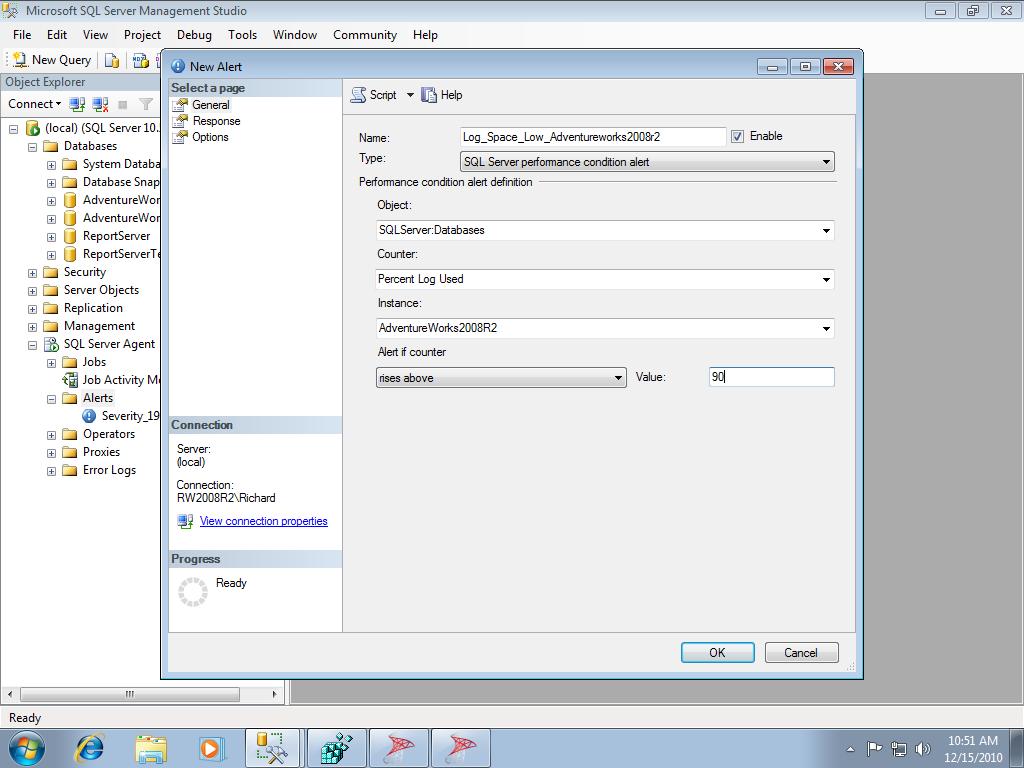Click the MDX query toolbar icon
1024x768 pixels.
[140, 60]
